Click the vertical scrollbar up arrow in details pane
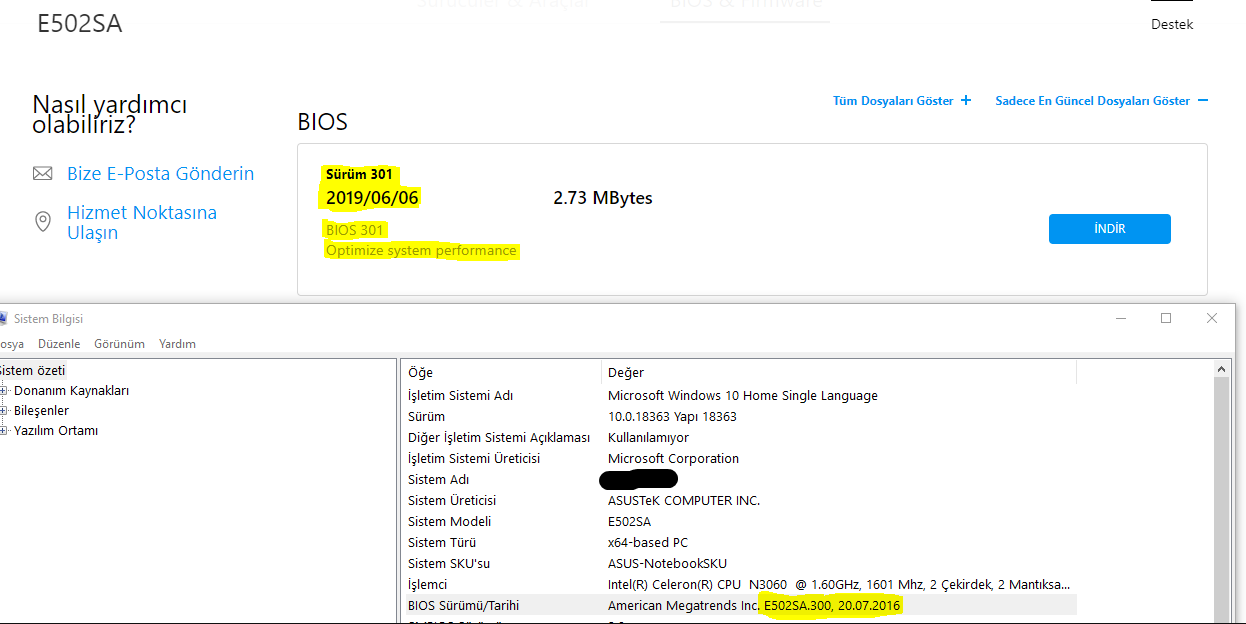Screen dimensions: 1246x624 pyautogui.click(x=1222, y=370)
